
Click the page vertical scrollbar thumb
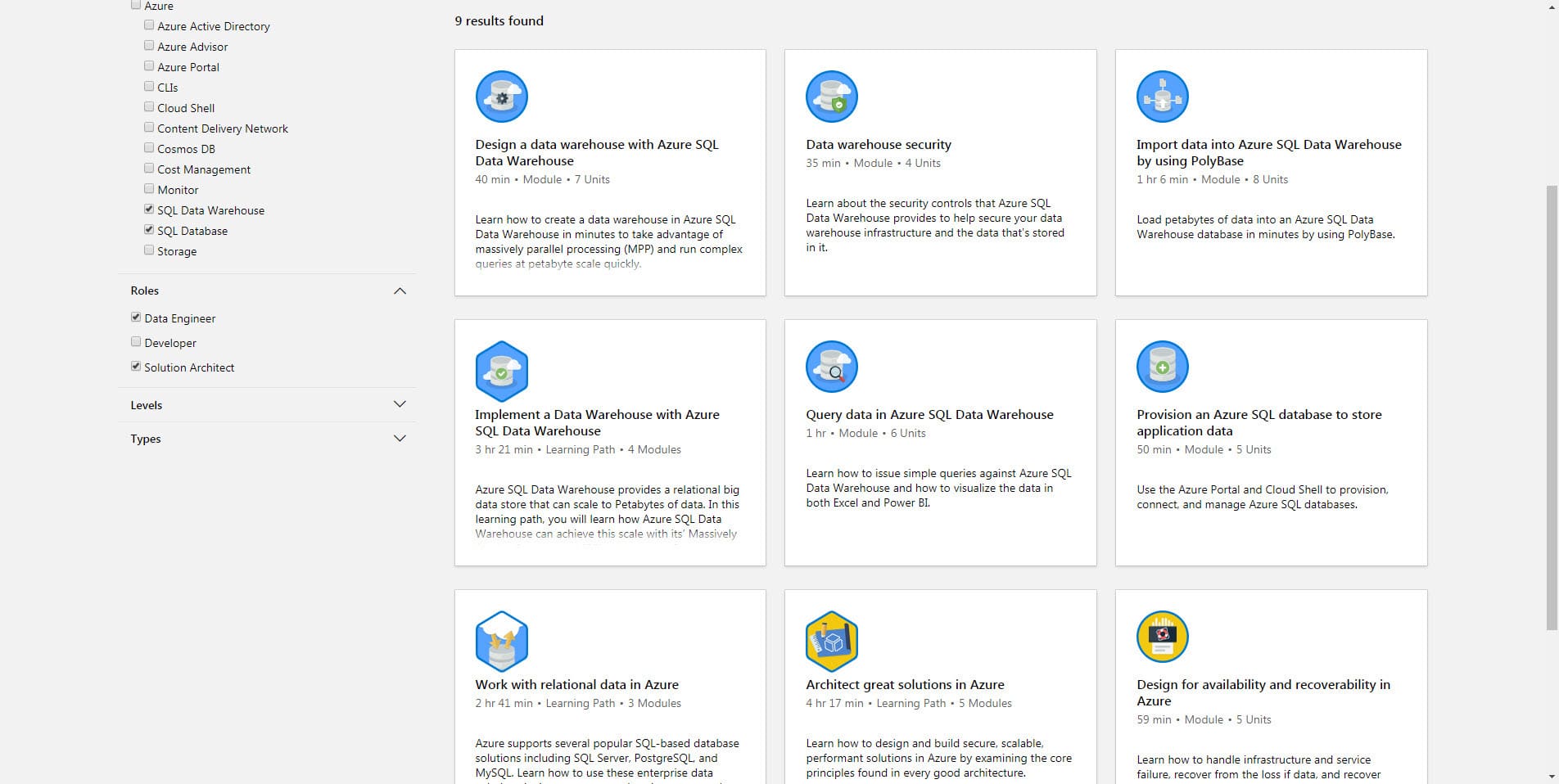[x=1551, y=408]
